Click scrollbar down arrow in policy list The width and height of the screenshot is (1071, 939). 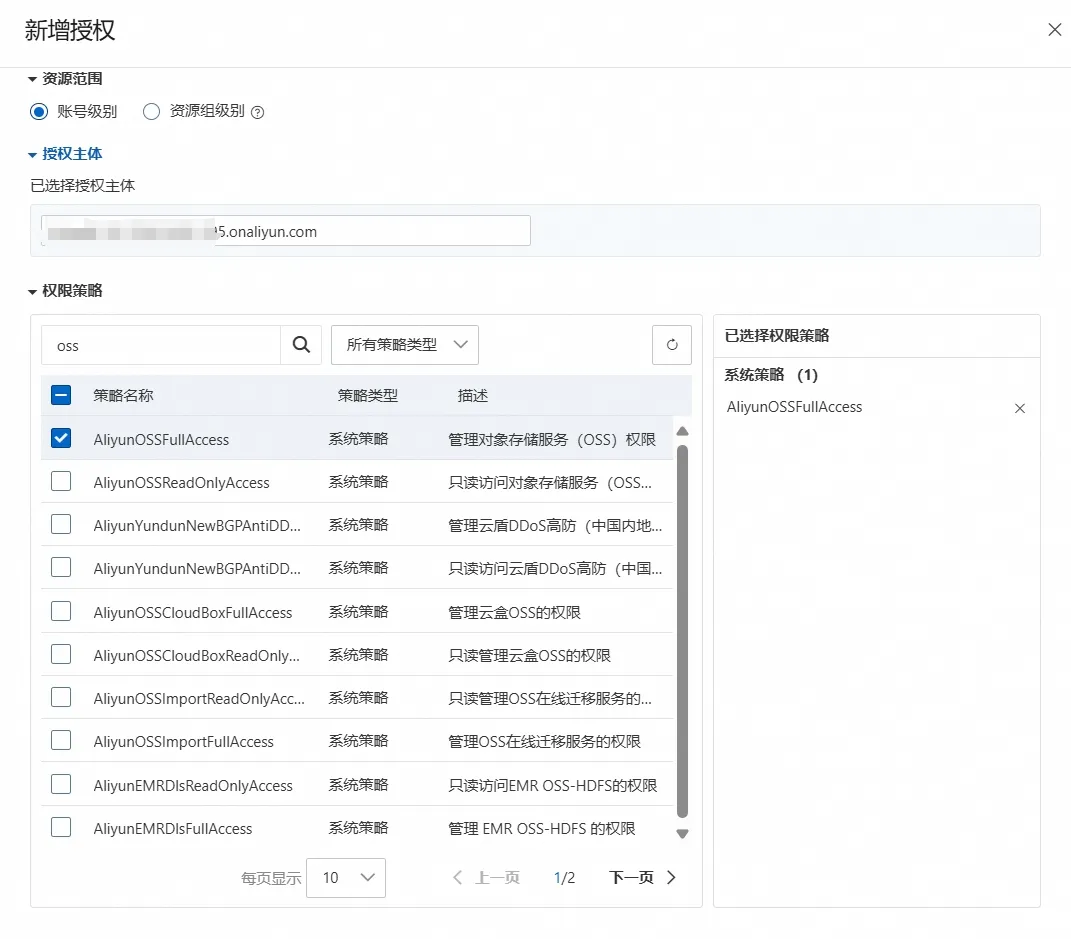tap(682, 834)
